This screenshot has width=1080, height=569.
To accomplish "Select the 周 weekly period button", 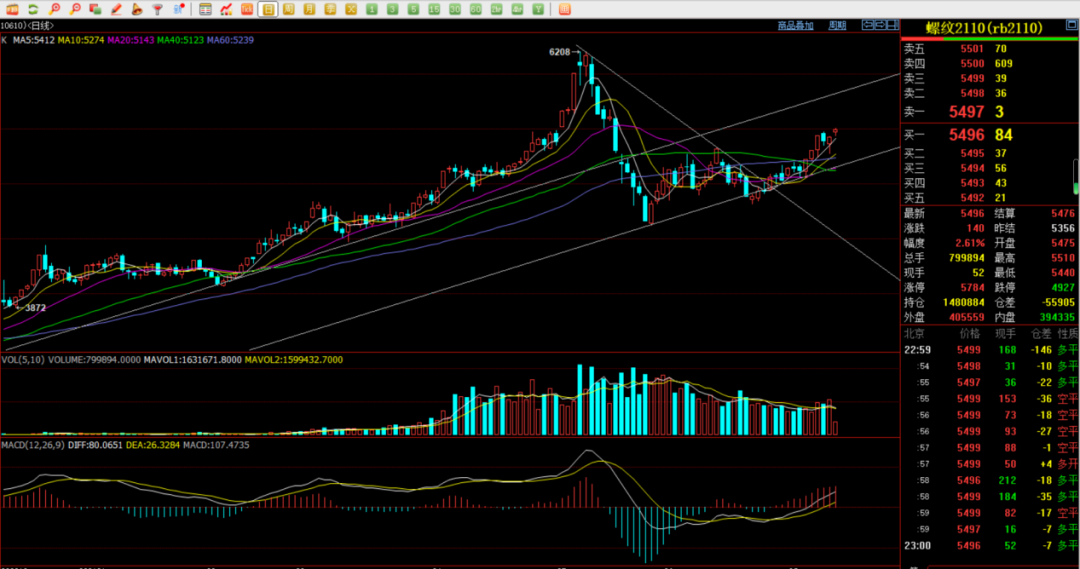I will tap(289, 9).
